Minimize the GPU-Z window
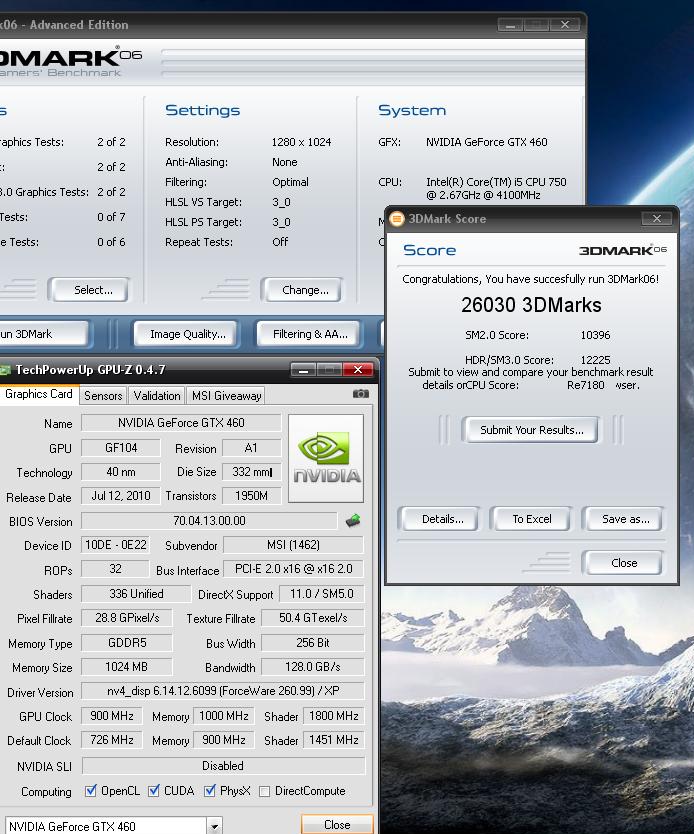 304,370
